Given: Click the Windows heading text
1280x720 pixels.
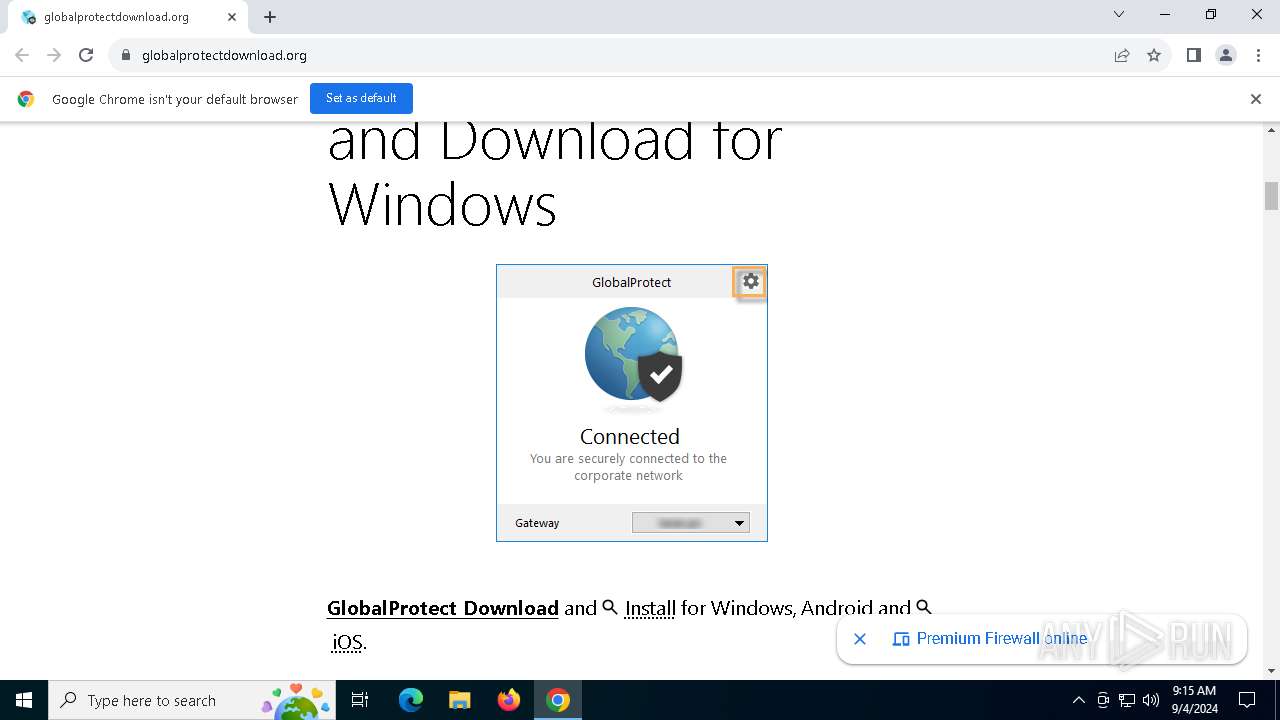Looking at the screenshot, I should coord(442,204).
